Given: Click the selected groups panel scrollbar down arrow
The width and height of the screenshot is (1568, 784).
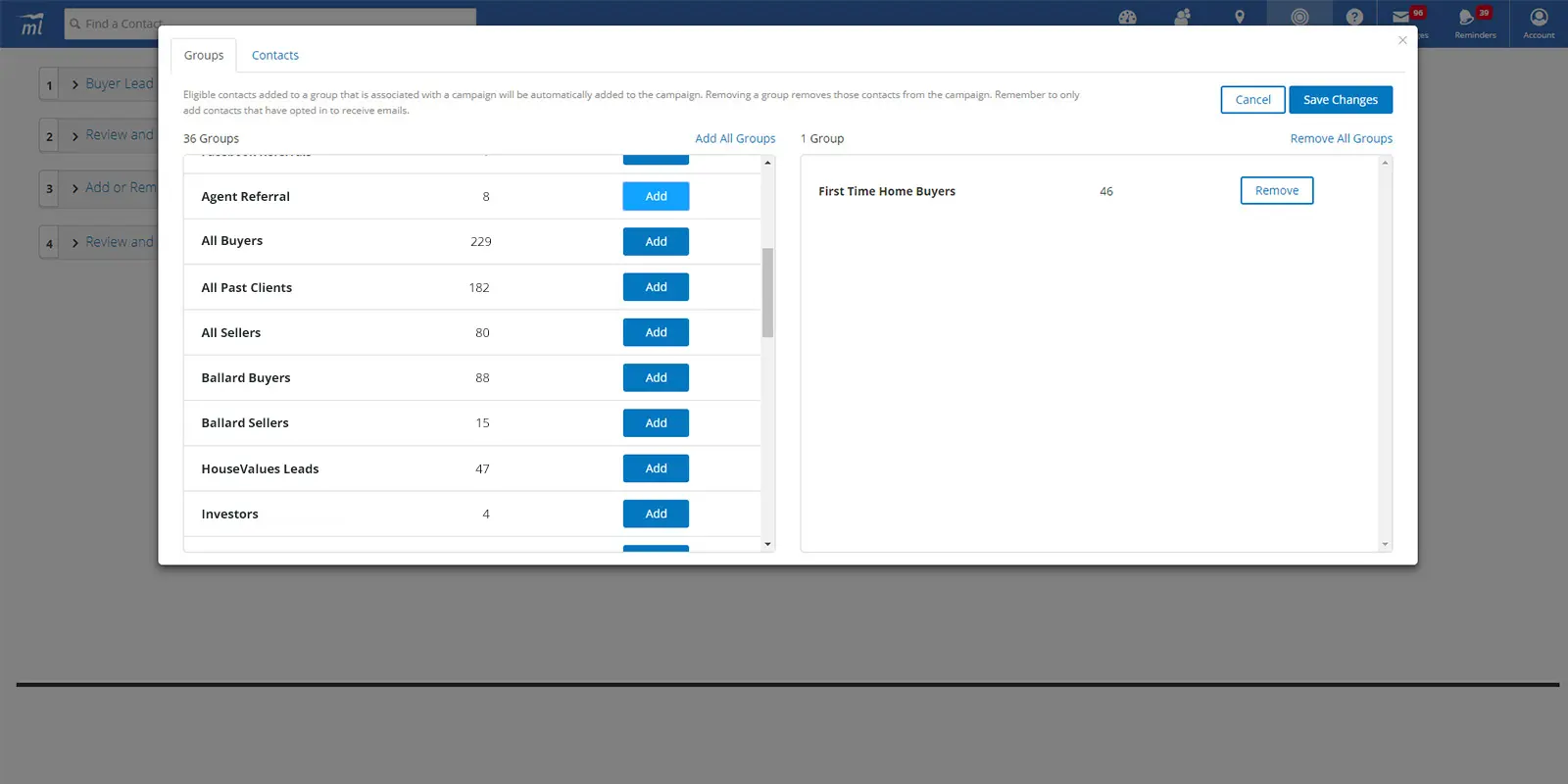Looking at the screenshot, I should (1385, 544).
